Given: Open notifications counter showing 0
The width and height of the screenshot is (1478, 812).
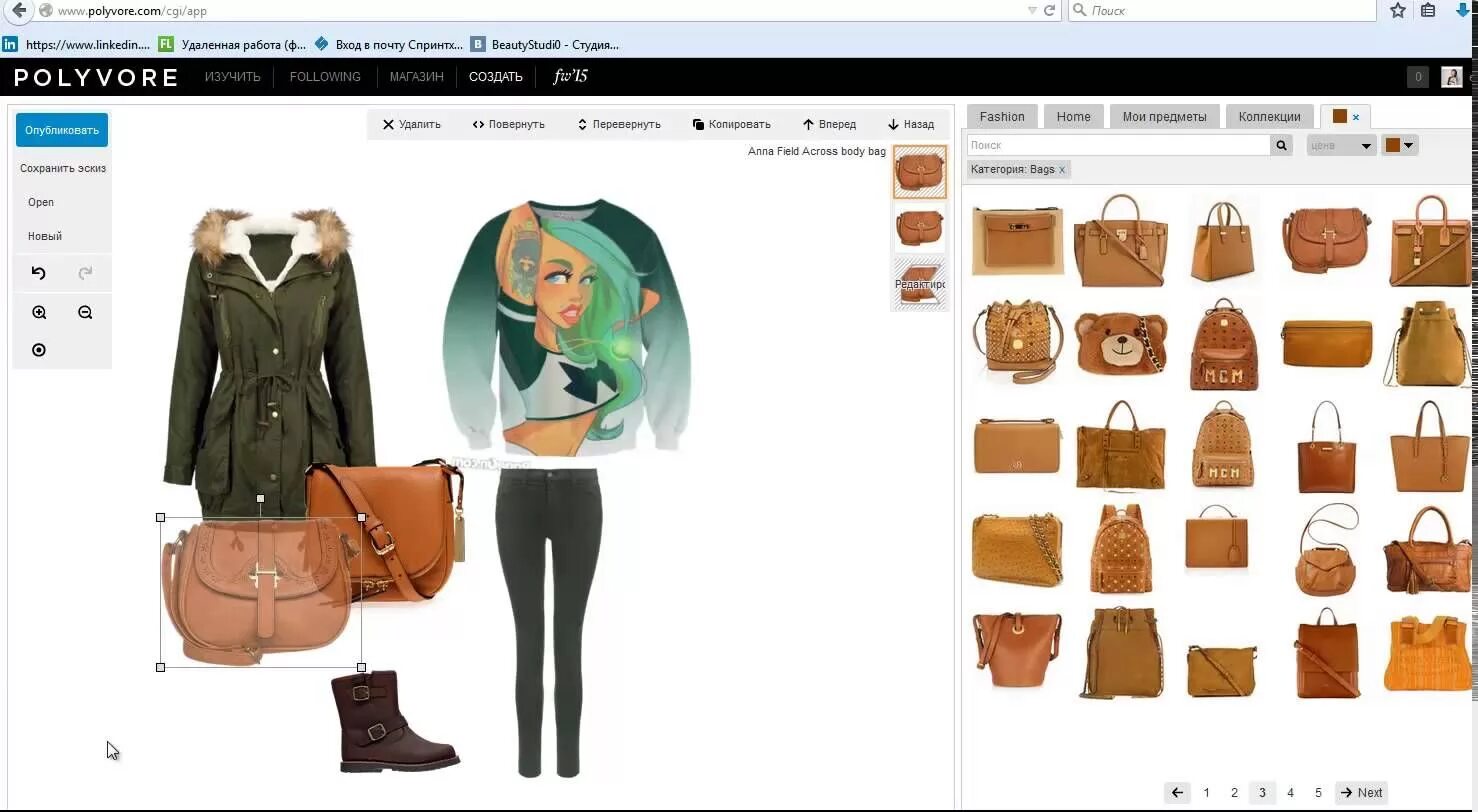Looking at the screenshot, I should [x=1417, y=77].
